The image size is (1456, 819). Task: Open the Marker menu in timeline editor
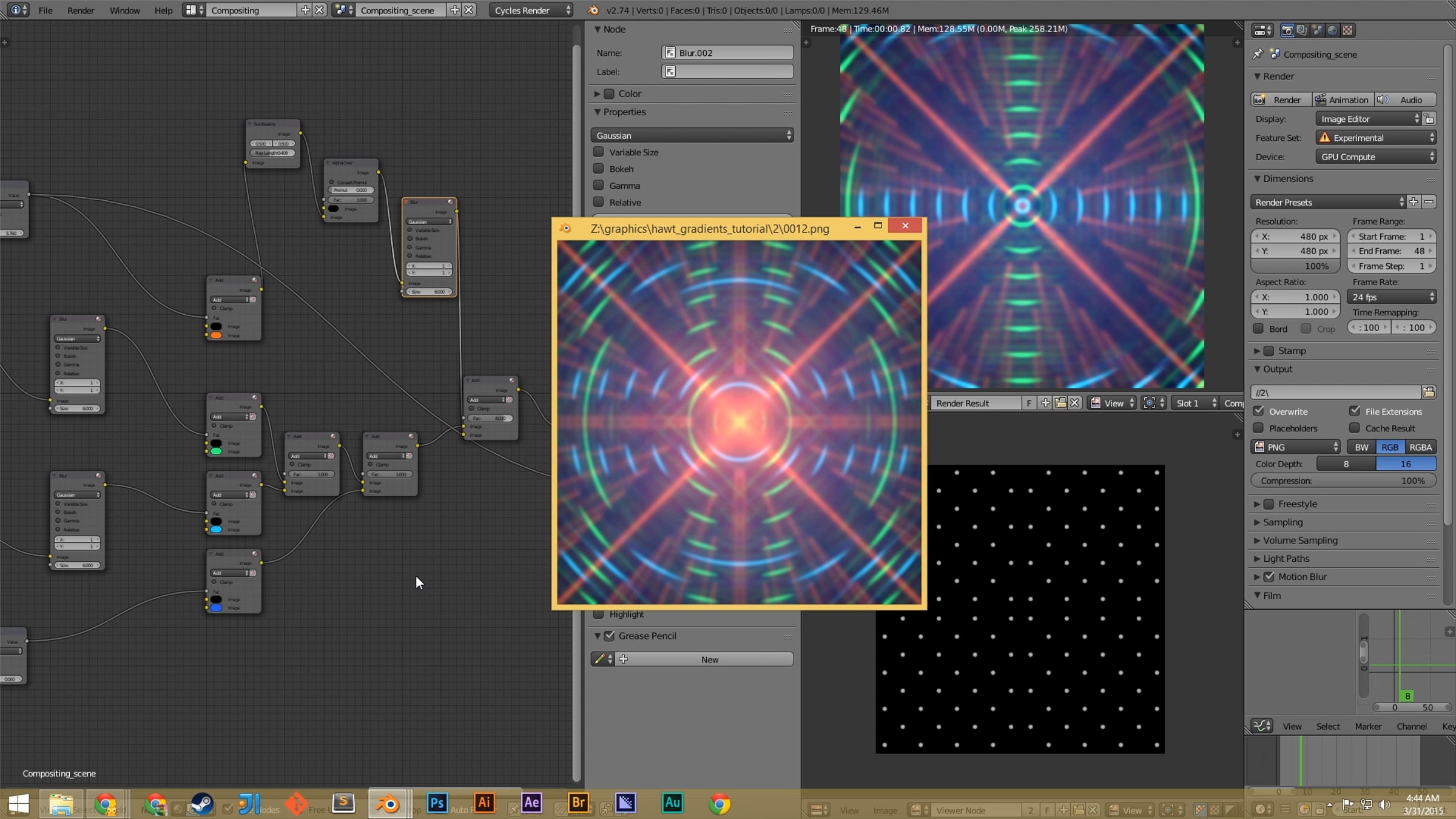click(x=1368, y=726)
